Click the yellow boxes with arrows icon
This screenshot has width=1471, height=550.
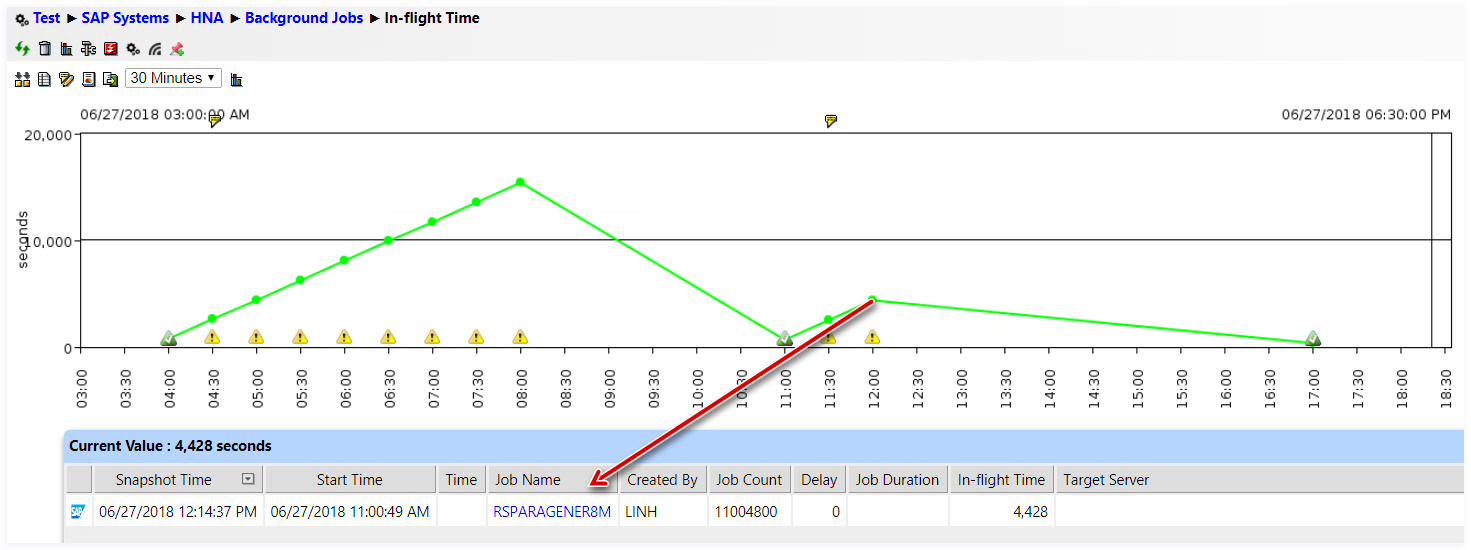coord(22,79)
